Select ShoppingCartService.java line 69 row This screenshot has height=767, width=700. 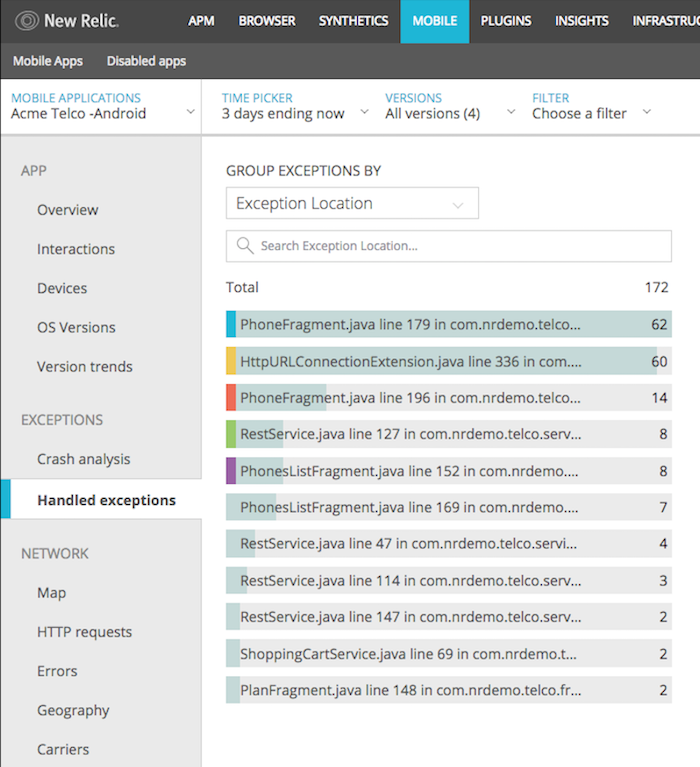(449, 654)
